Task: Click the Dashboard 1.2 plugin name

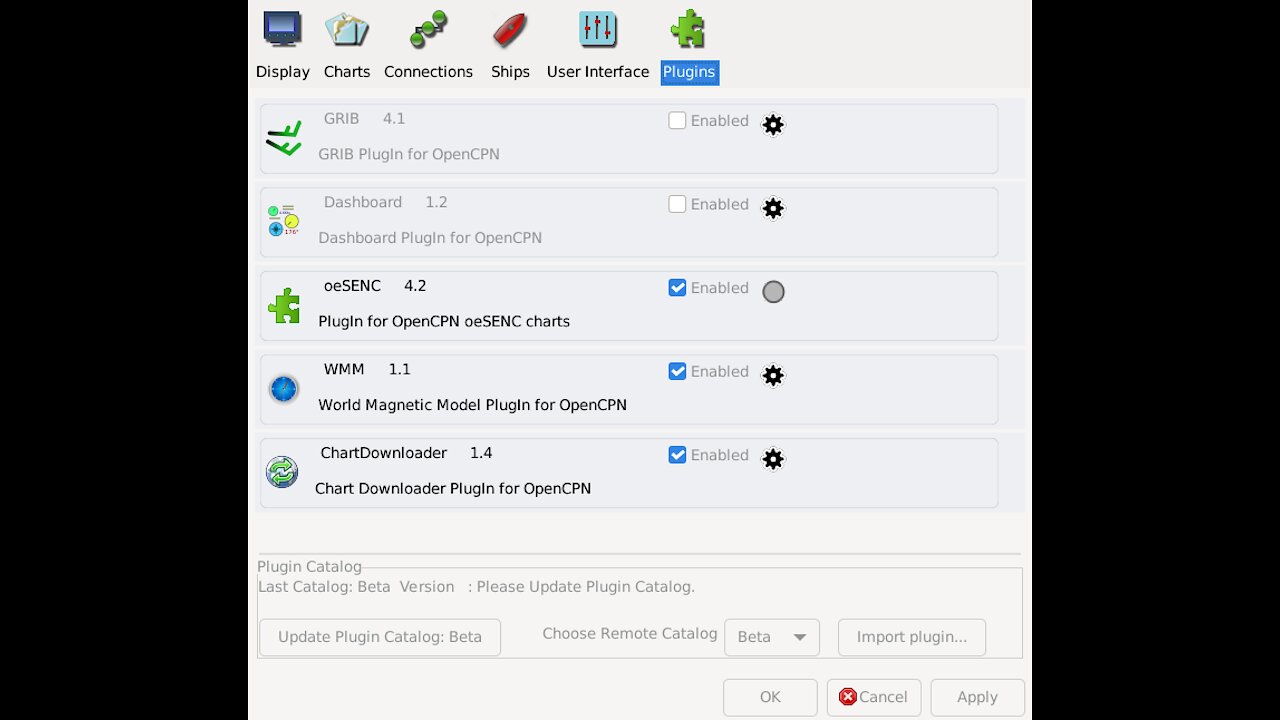Action: click(x=385, y=202)
